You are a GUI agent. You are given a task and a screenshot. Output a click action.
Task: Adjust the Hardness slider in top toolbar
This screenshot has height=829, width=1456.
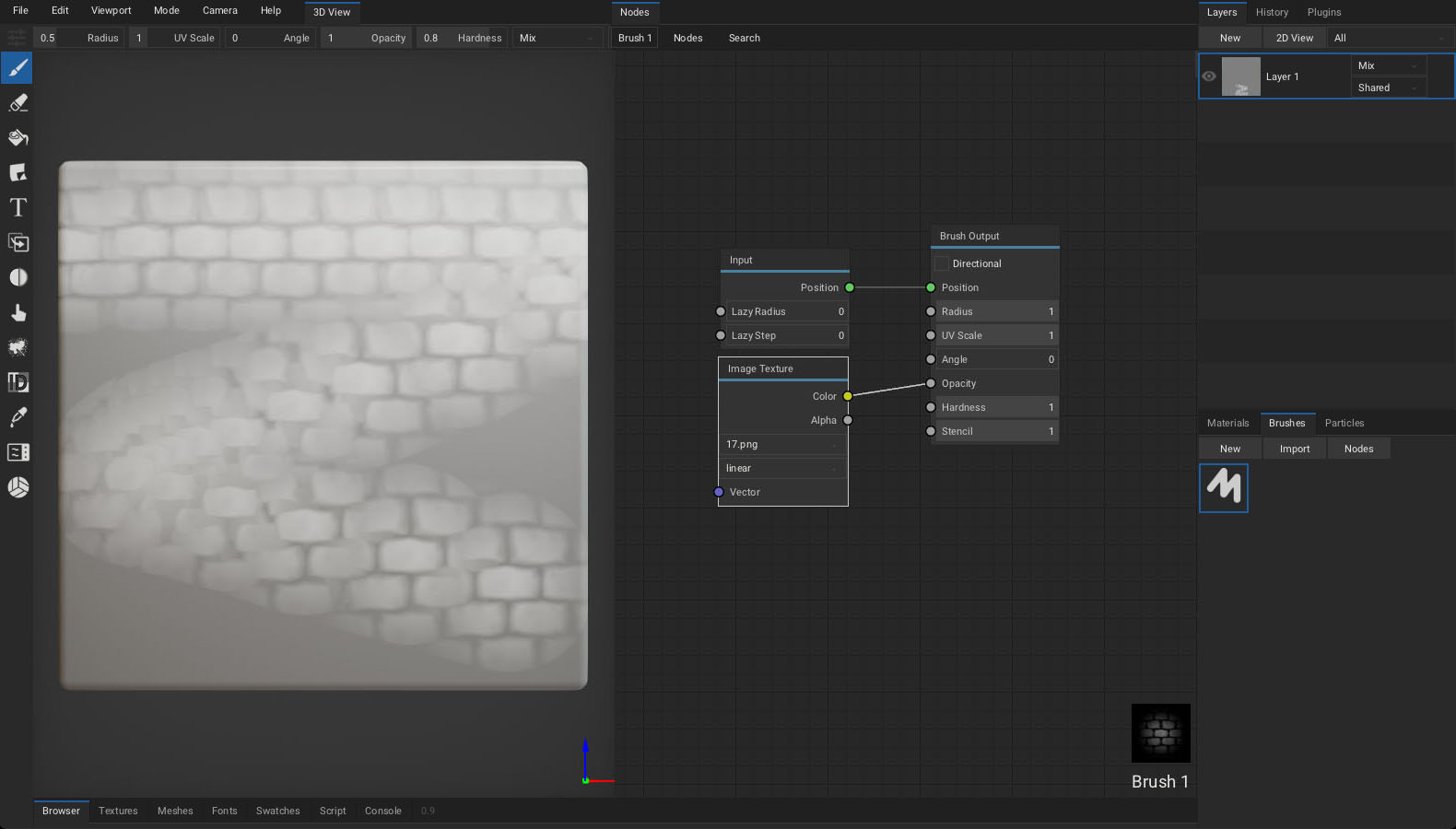click(463, 38)
